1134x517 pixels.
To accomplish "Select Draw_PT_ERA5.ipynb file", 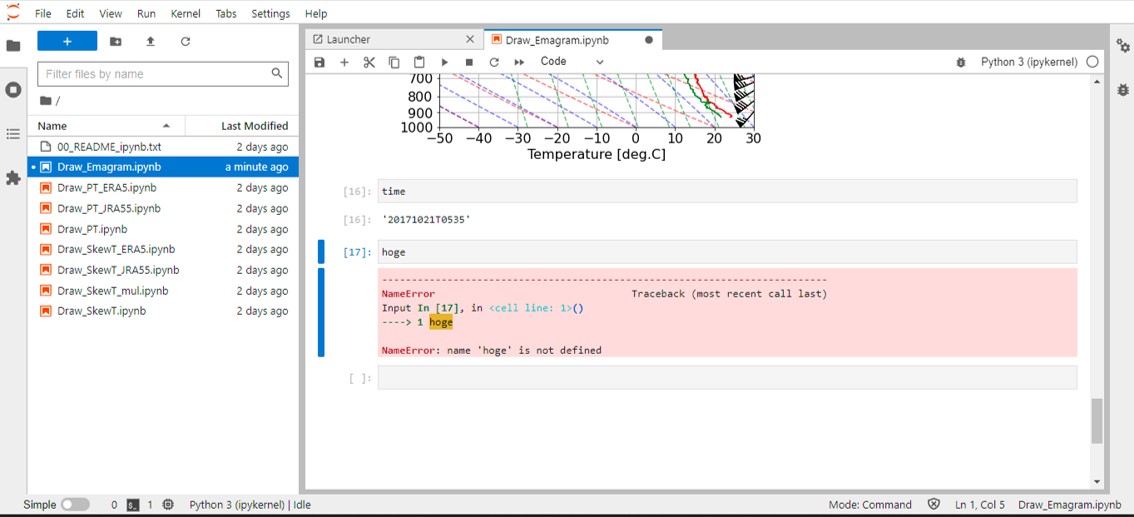I will 163,188.
